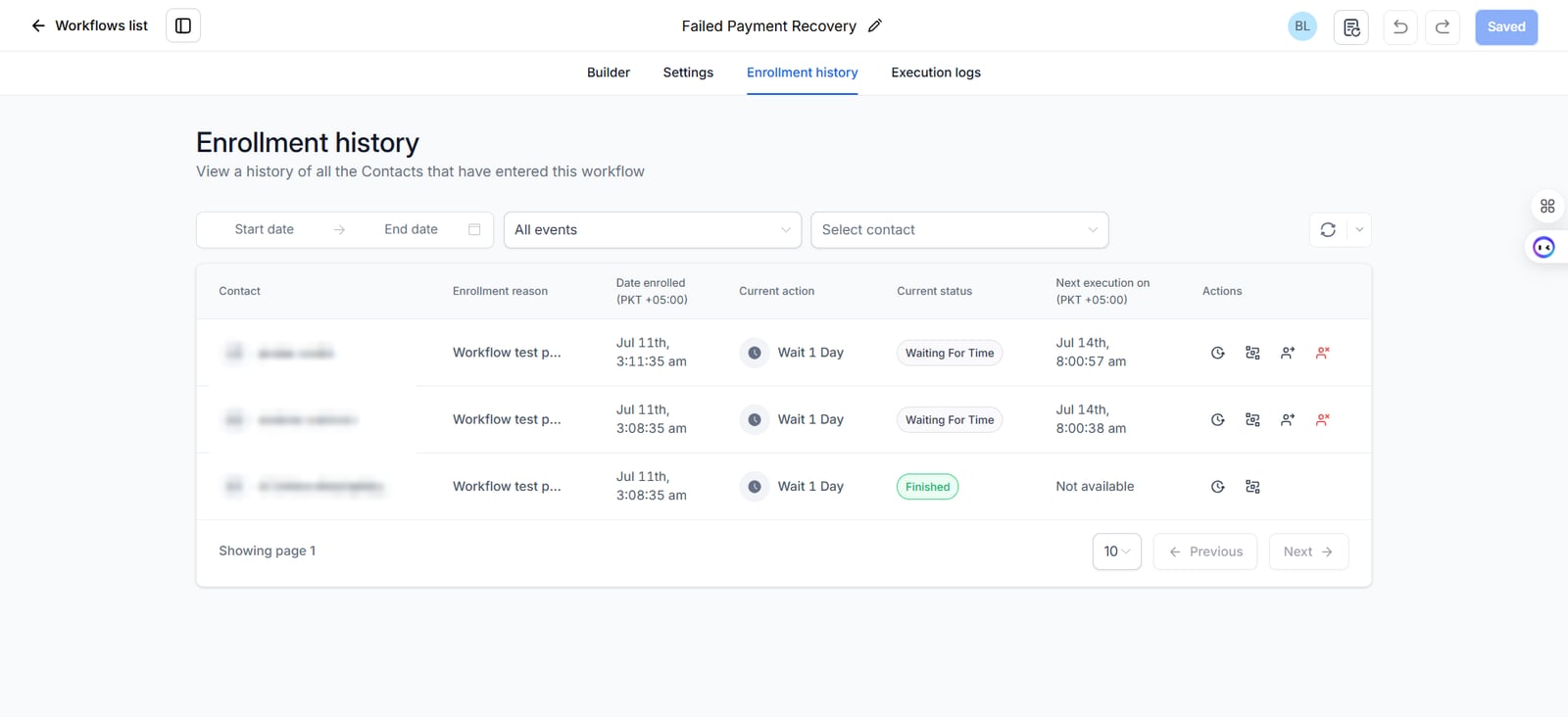Select the Enrollment history tab

click(803, 72)
